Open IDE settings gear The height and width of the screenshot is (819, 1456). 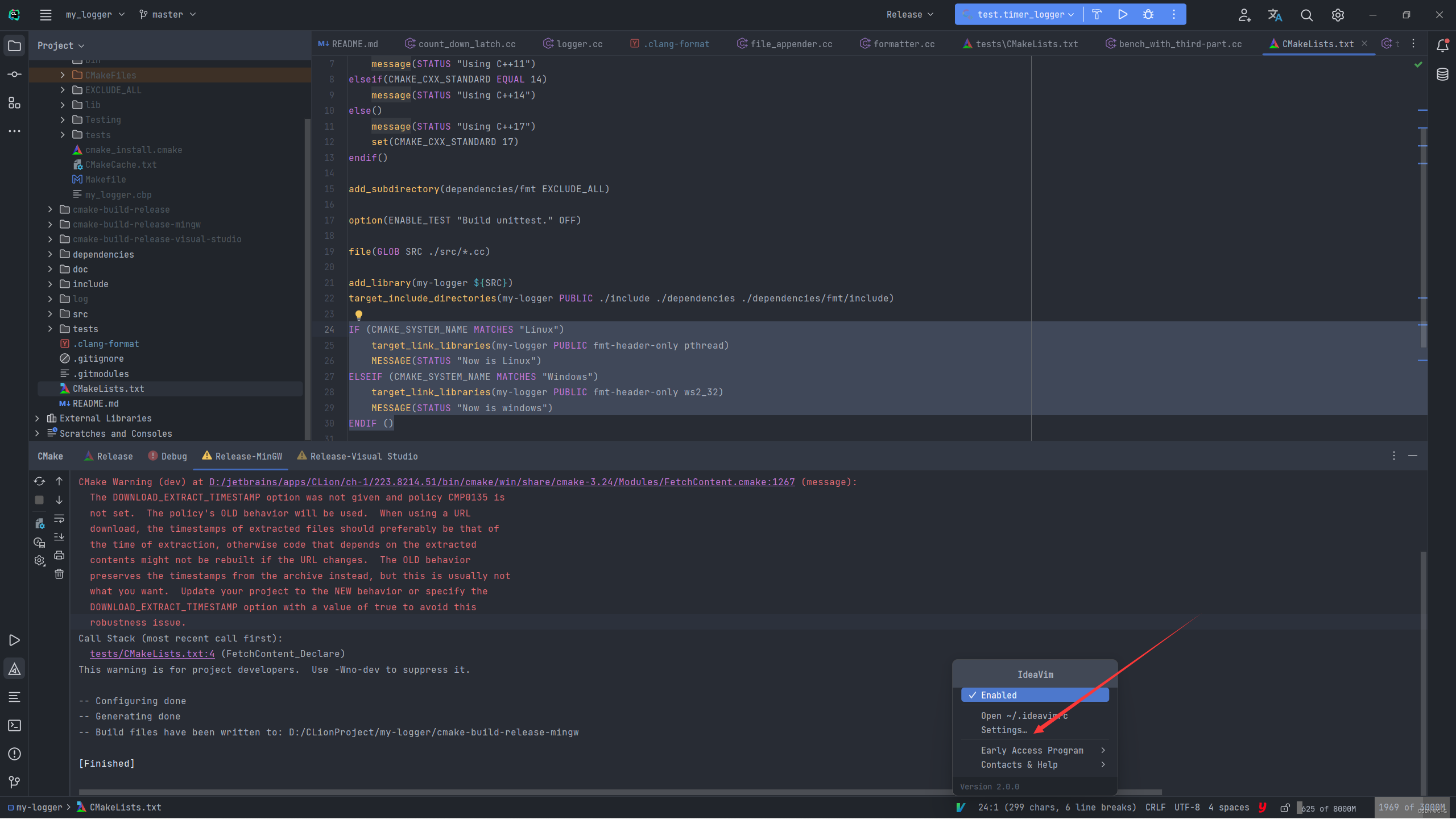[1338, 15]
